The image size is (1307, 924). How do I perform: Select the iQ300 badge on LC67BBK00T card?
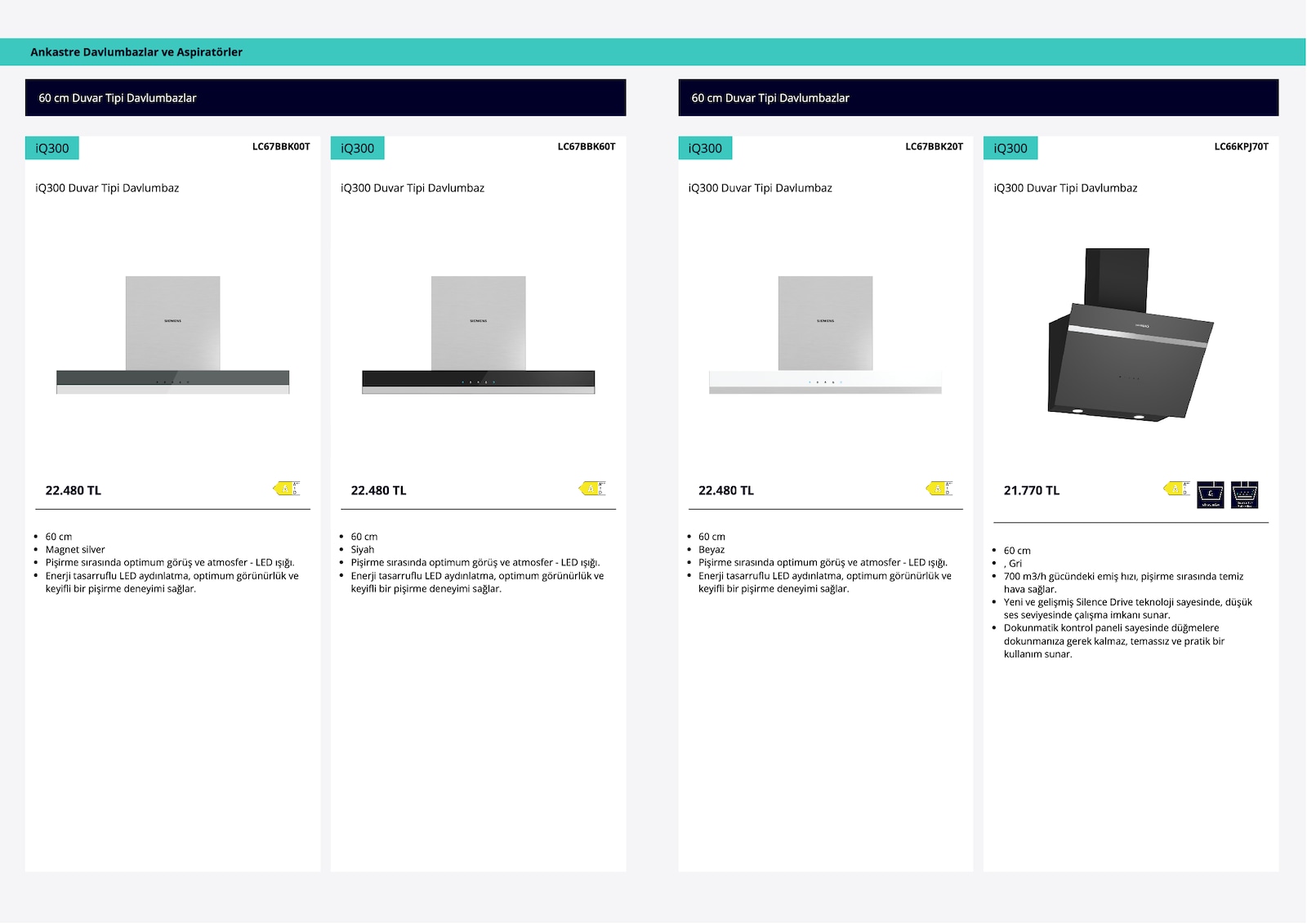(52, 148)
